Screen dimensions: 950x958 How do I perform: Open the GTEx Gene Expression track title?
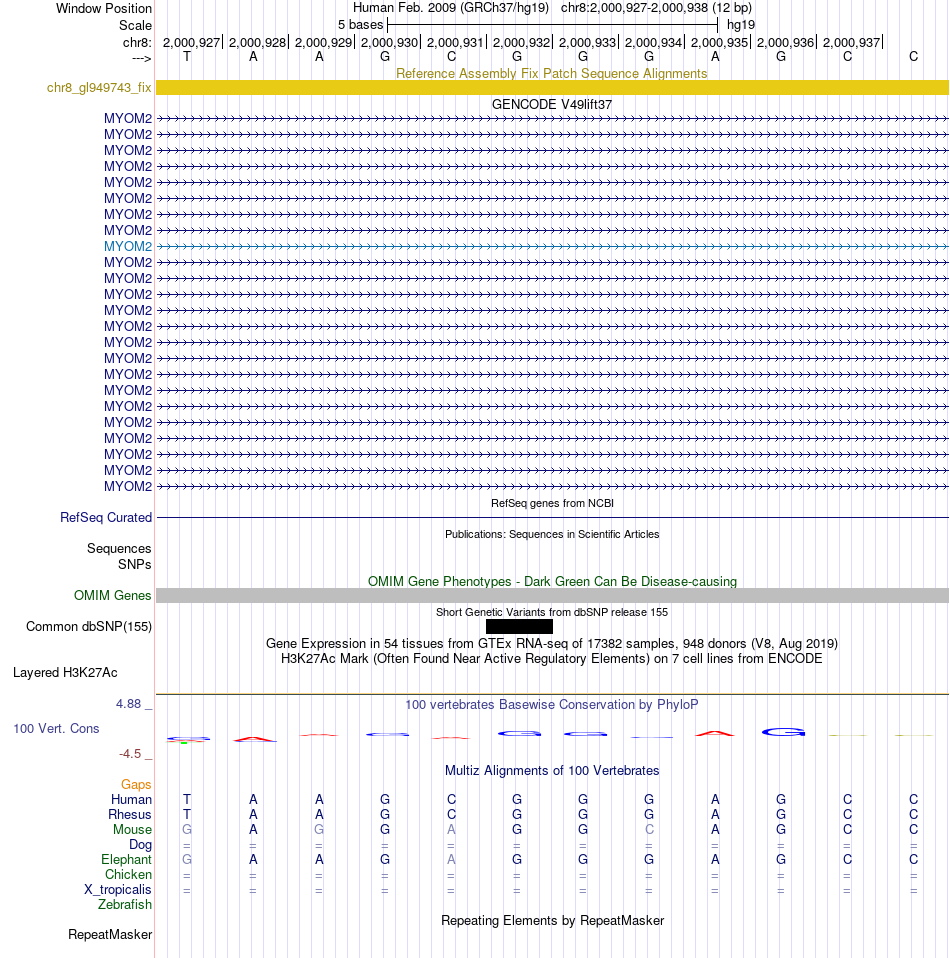[552, 643]
